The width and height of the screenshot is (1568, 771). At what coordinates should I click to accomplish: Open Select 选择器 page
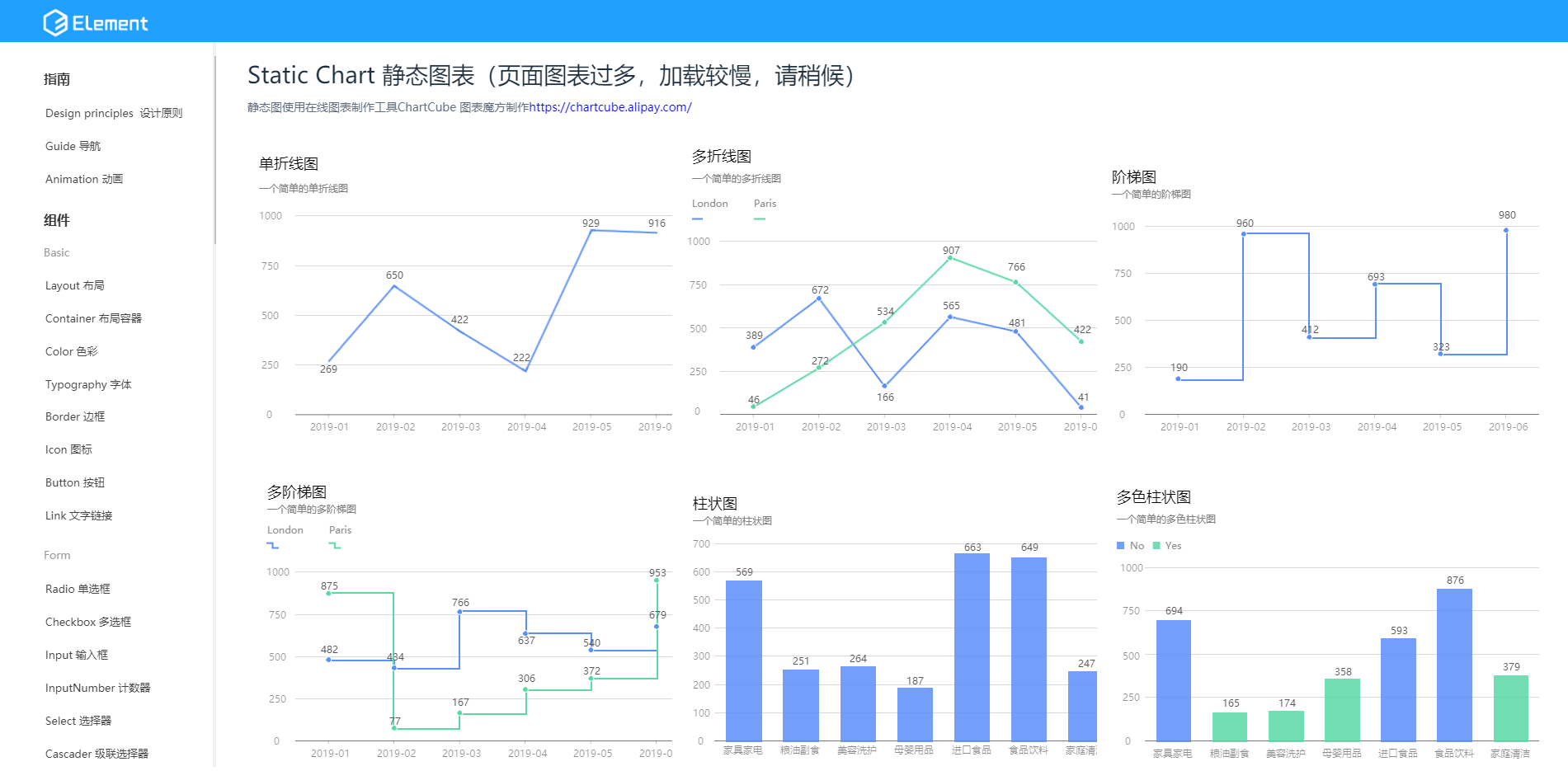tap(78, 721)
